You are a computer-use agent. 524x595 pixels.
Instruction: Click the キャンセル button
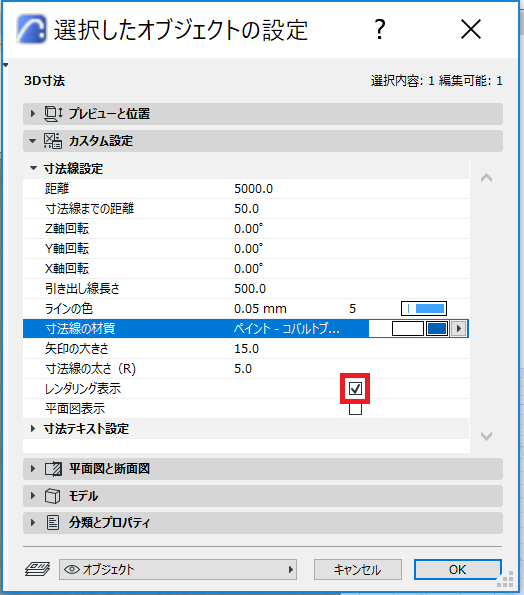pyautogui.click(x=357, y=570)
